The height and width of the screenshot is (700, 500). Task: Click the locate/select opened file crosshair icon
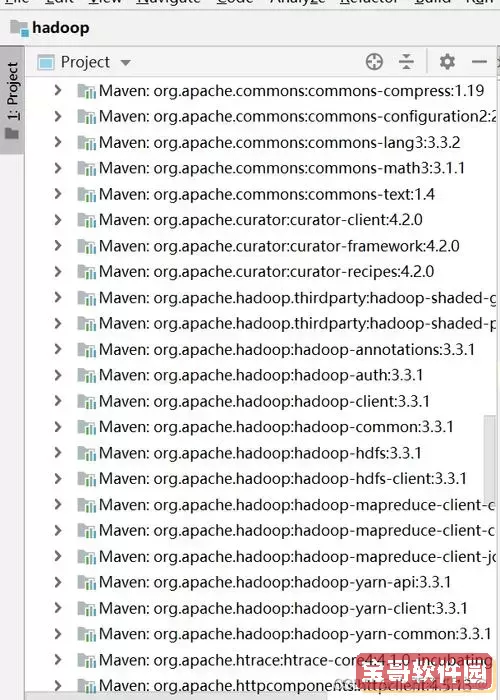374,62
